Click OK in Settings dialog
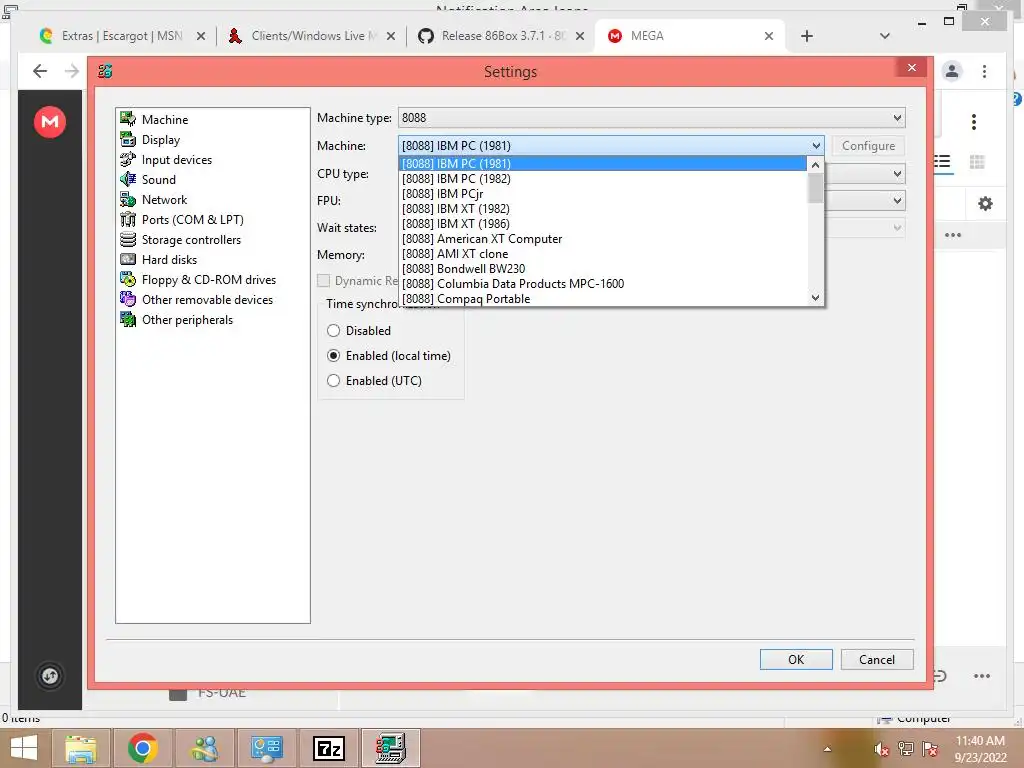This screenshot has height=768, width=1024. [796, 660]
